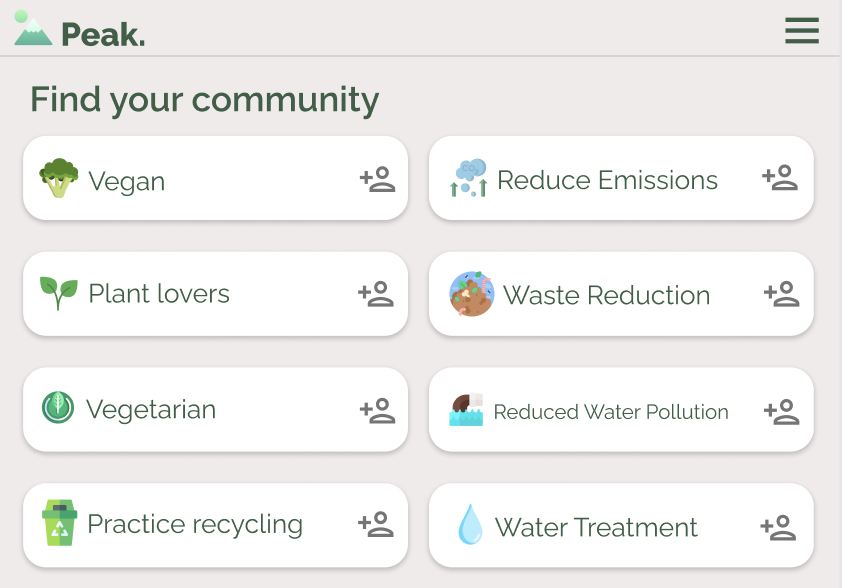Click the blue water droplet icon
Viewport: 842px width, 588px height.
click(x=470, y=524)
